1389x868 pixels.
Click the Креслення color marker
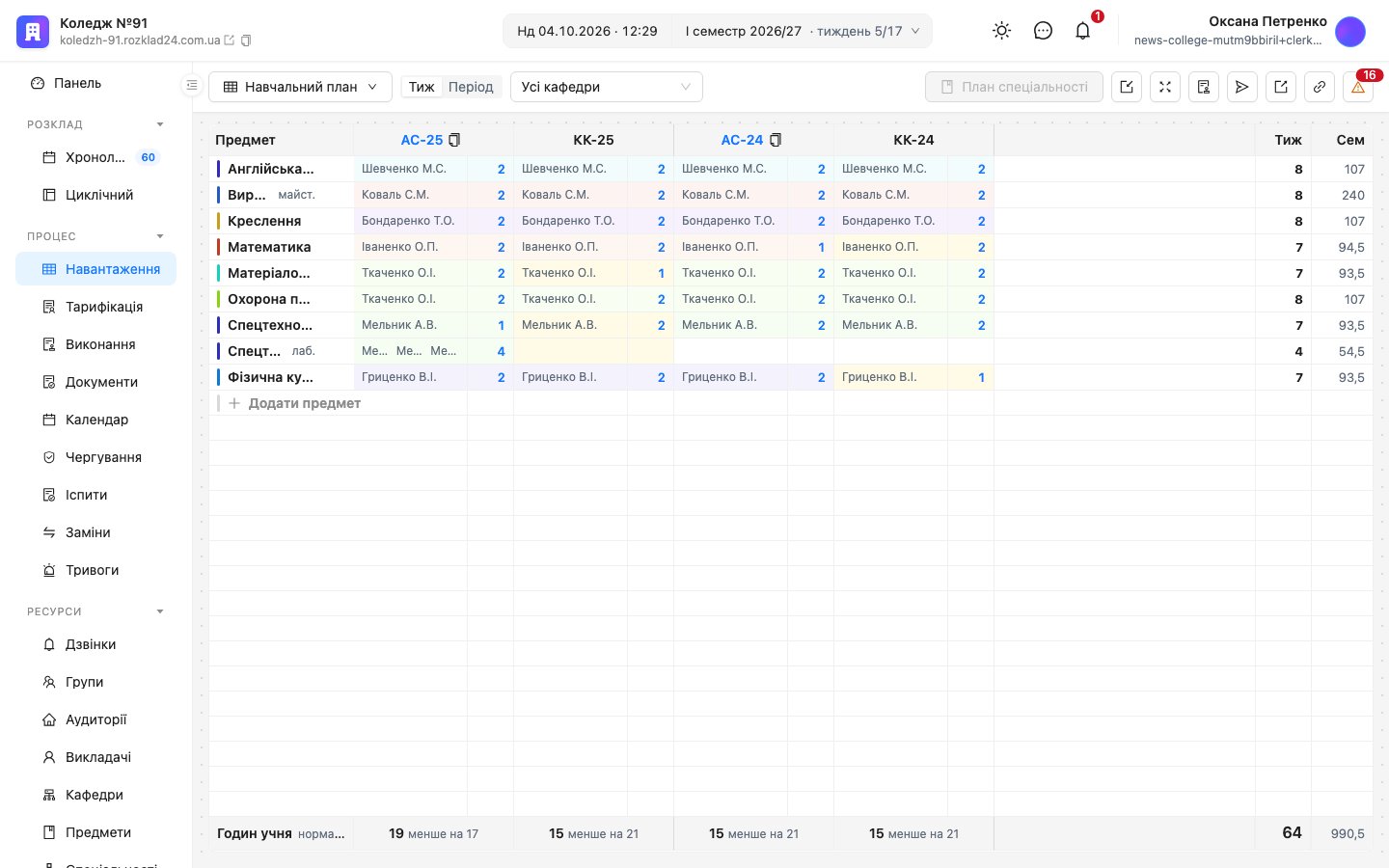(x=219, y=221)
